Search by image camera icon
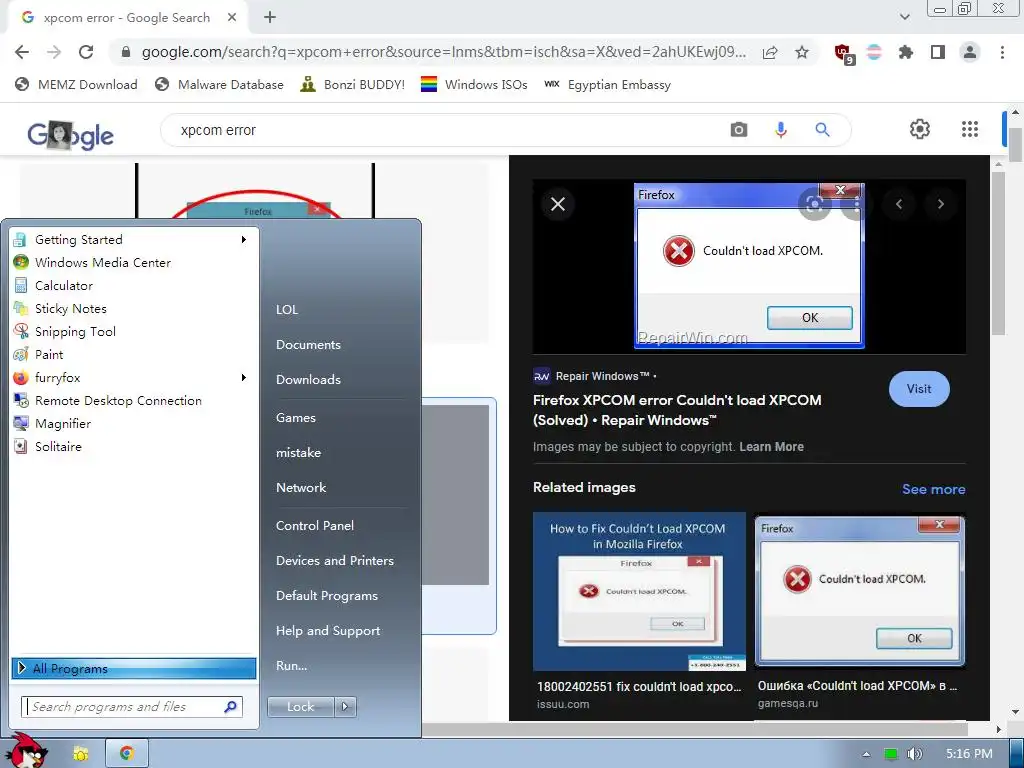1024x768 pixels. click(739, 129)
